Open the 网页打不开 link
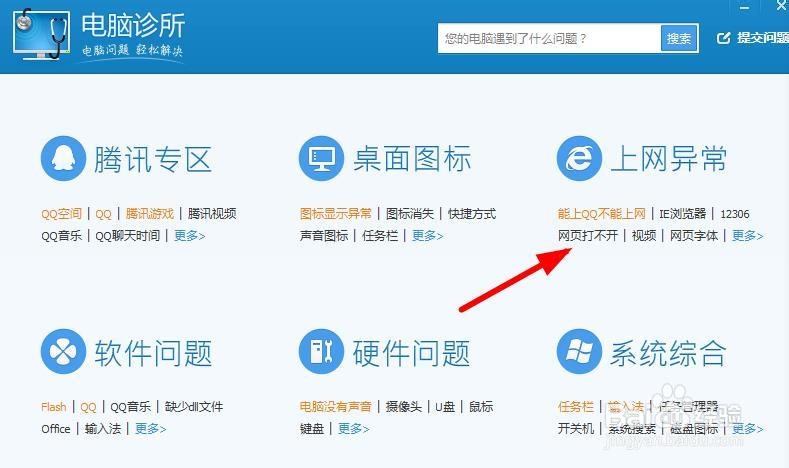This screenshot has width=789, height=468. (x=588, y=236)
